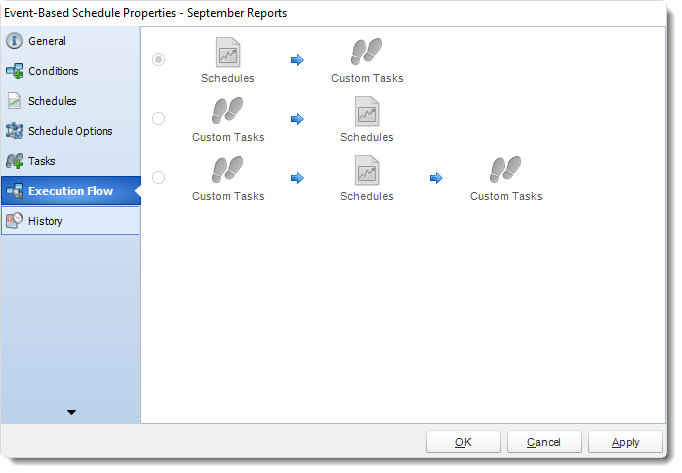Select Schedules then Custom Tasks radio option
The image size is (682, 473).
[x=158, y=59]
